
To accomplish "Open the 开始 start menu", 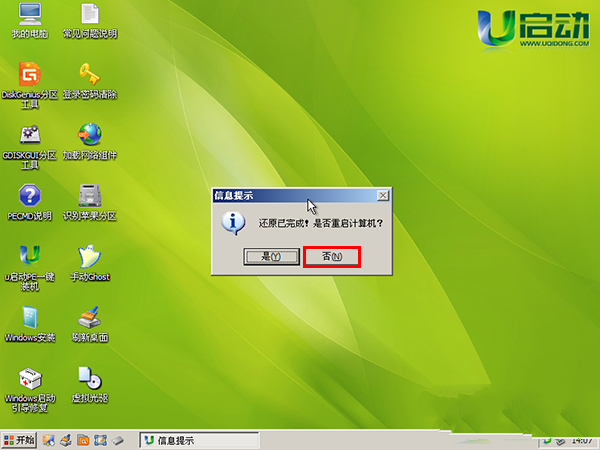I will pos(20,440).
